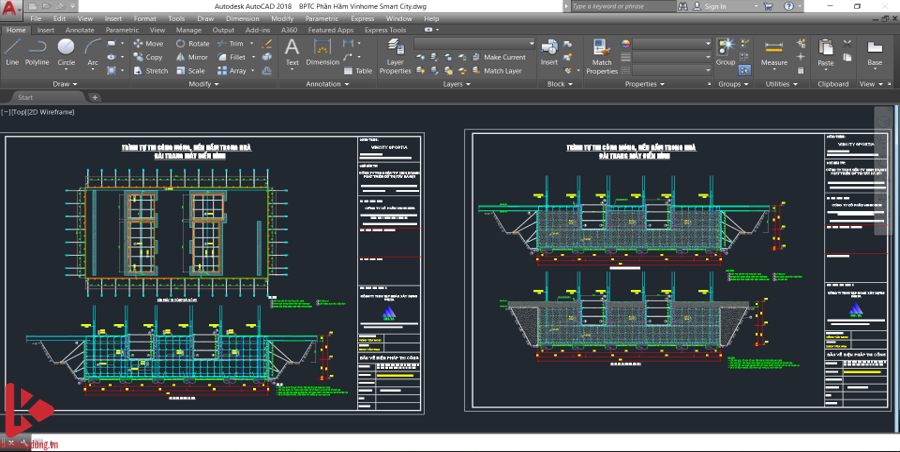
Task: Open the object color dropdown in Properties
Action: 670,44
